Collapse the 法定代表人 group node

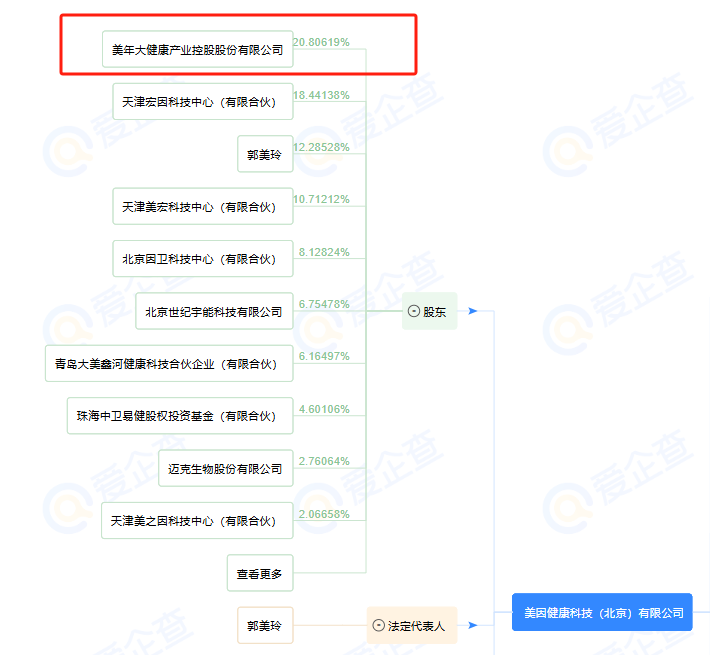tap(379, 625)
